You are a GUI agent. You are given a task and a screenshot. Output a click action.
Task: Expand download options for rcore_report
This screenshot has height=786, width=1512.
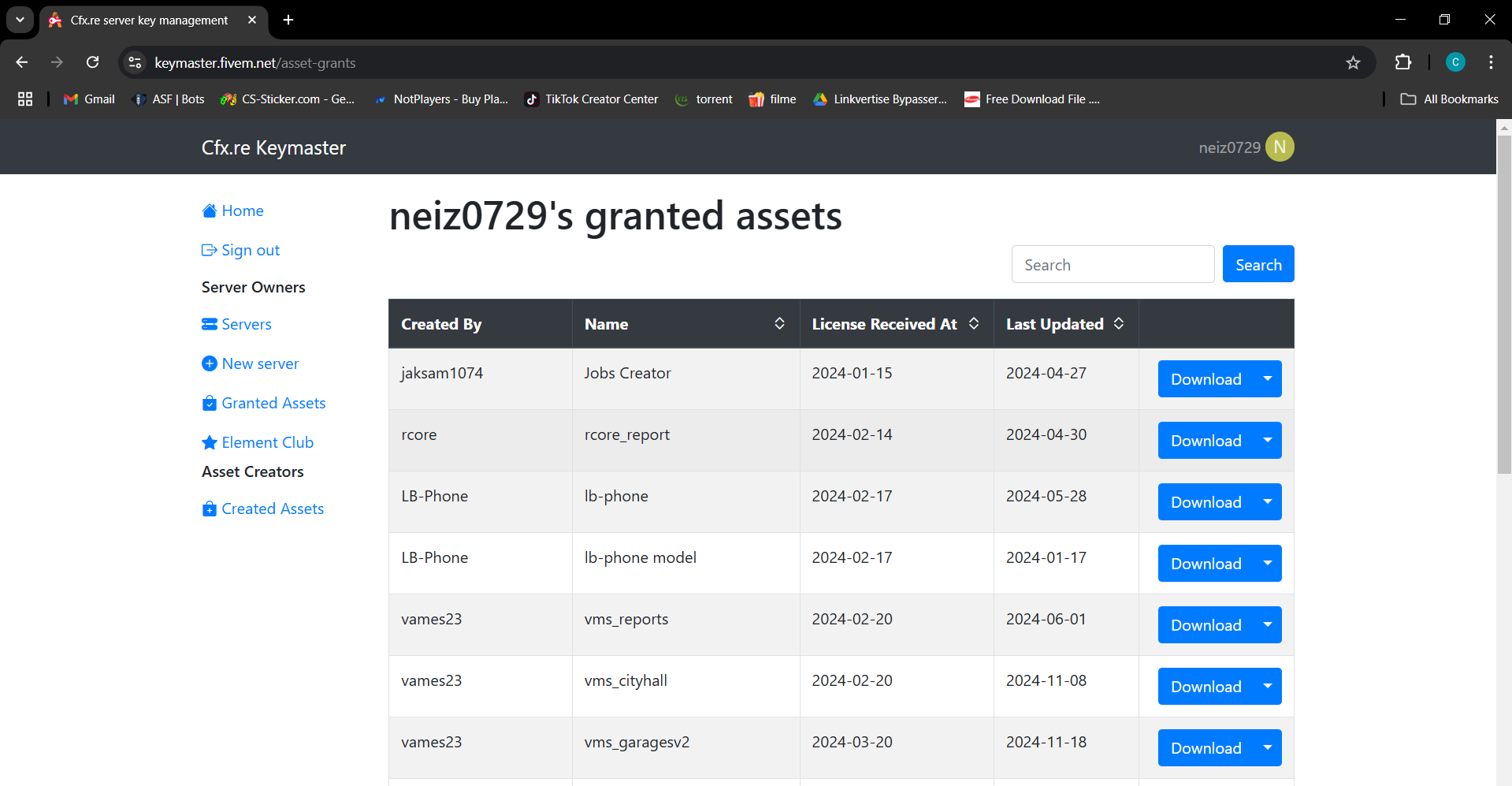pyautogui.click(x=1268, y=441)
